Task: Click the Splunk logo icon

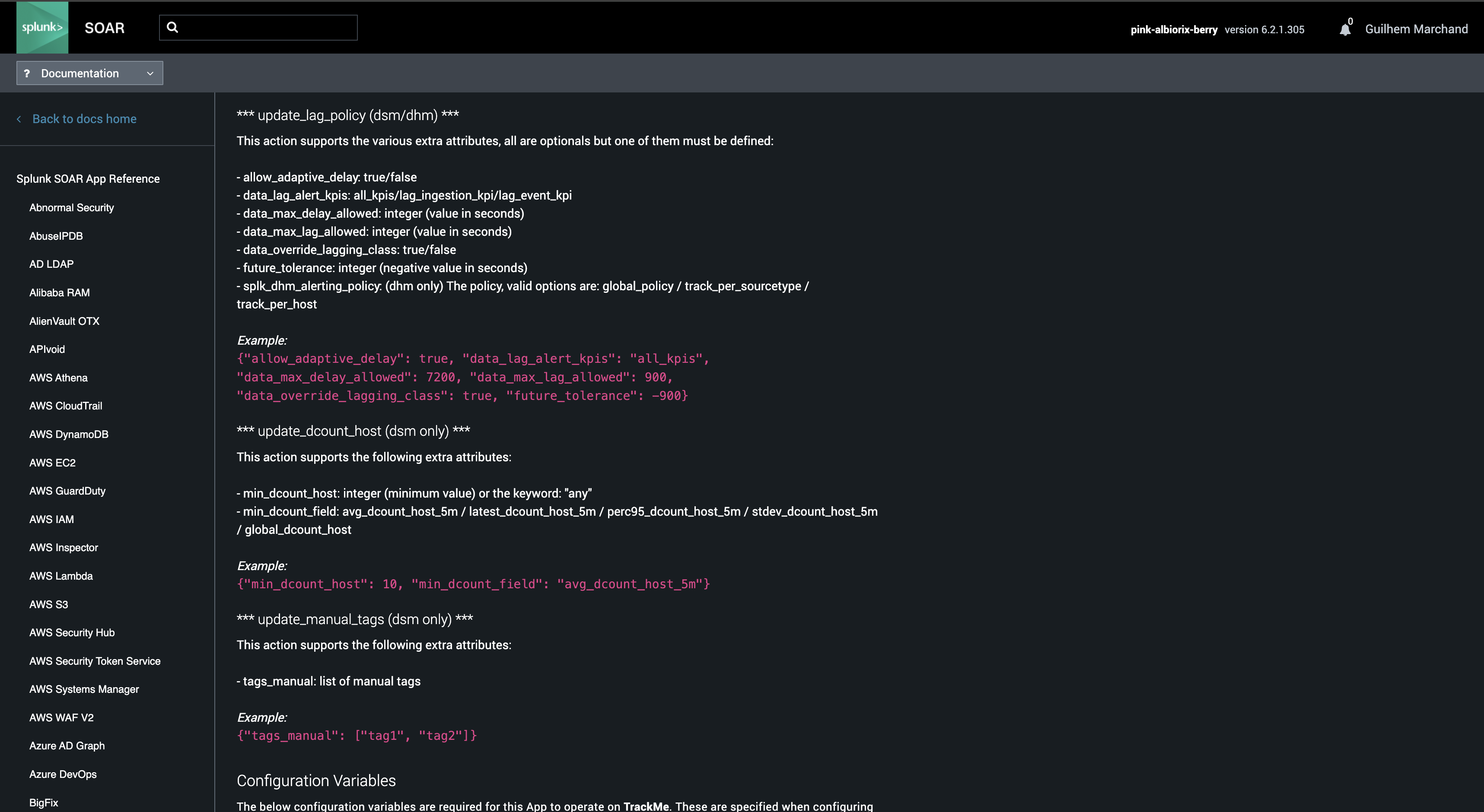Action: [42, 27]
